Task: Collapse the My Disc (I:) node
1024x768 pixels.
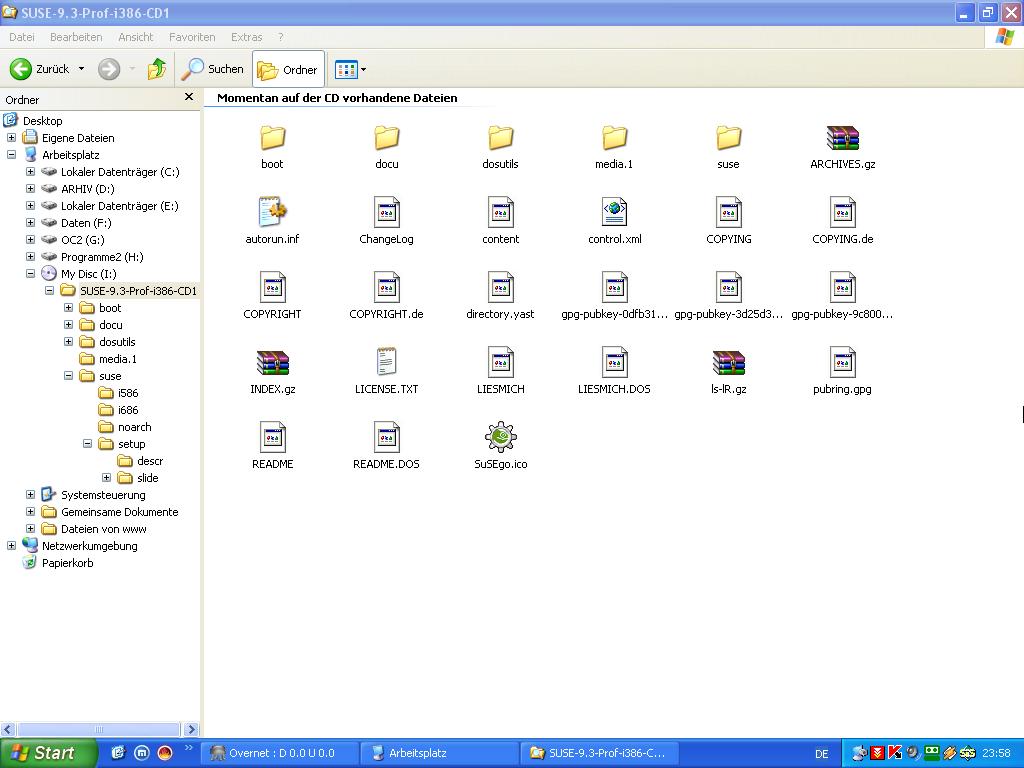Action: [x=30, y=274]
